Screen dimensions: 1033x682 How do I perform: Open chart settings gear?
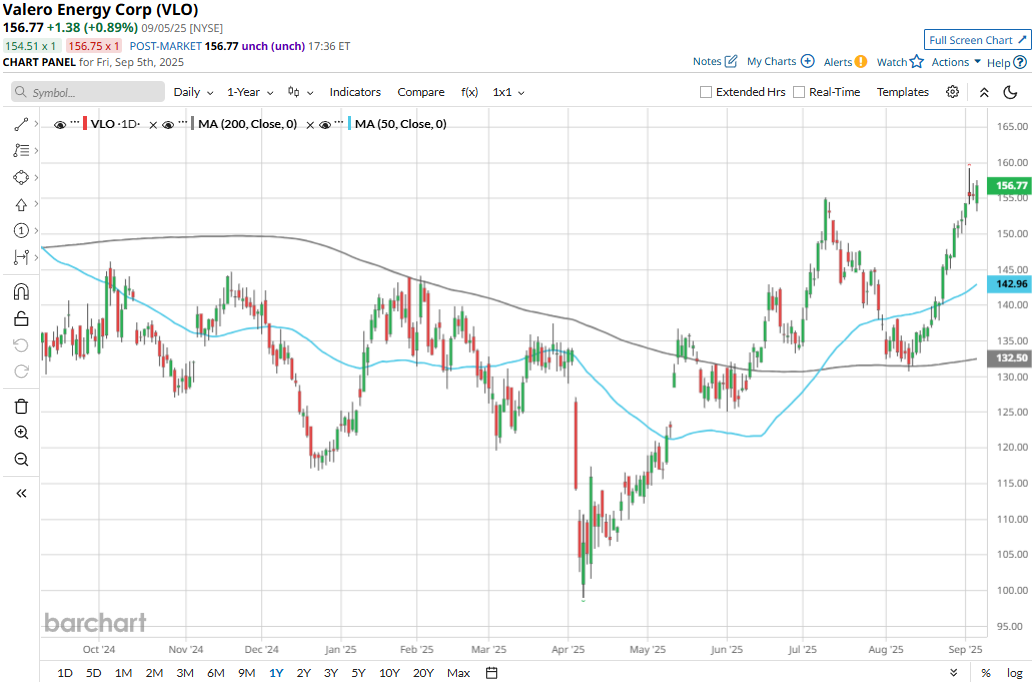pyautogui.click(x=953, y=92)
